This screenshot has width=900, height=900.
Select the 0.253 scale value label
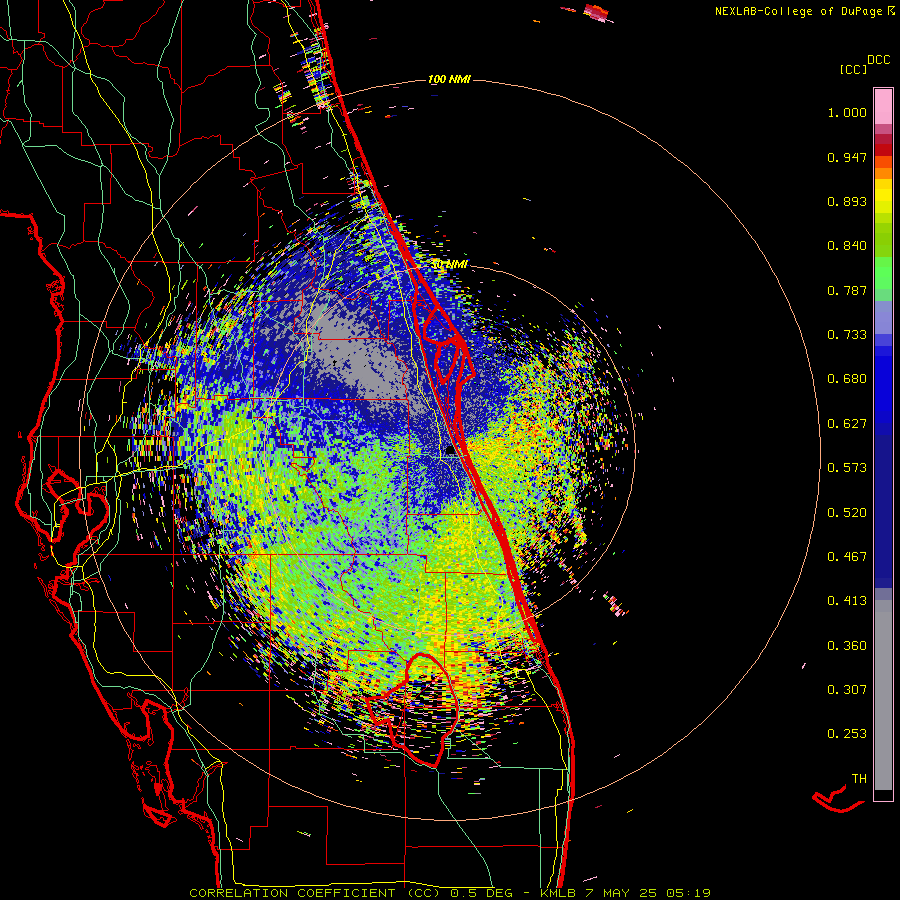(847, 734)
